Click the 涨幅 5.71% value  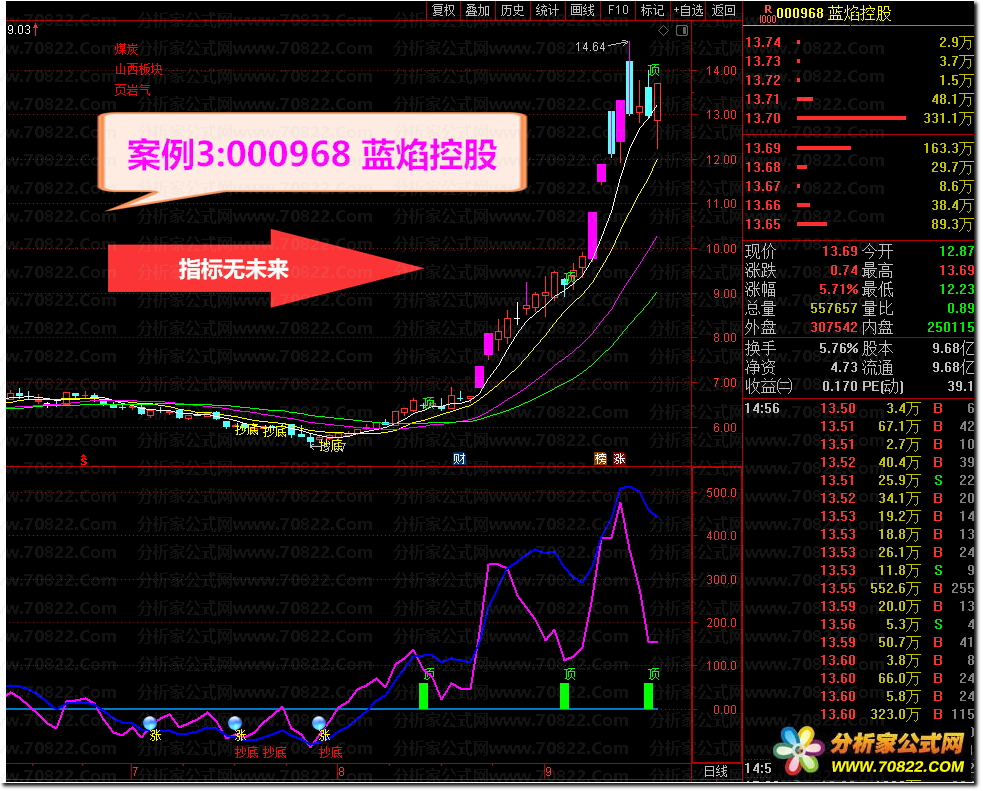(838, 290)
